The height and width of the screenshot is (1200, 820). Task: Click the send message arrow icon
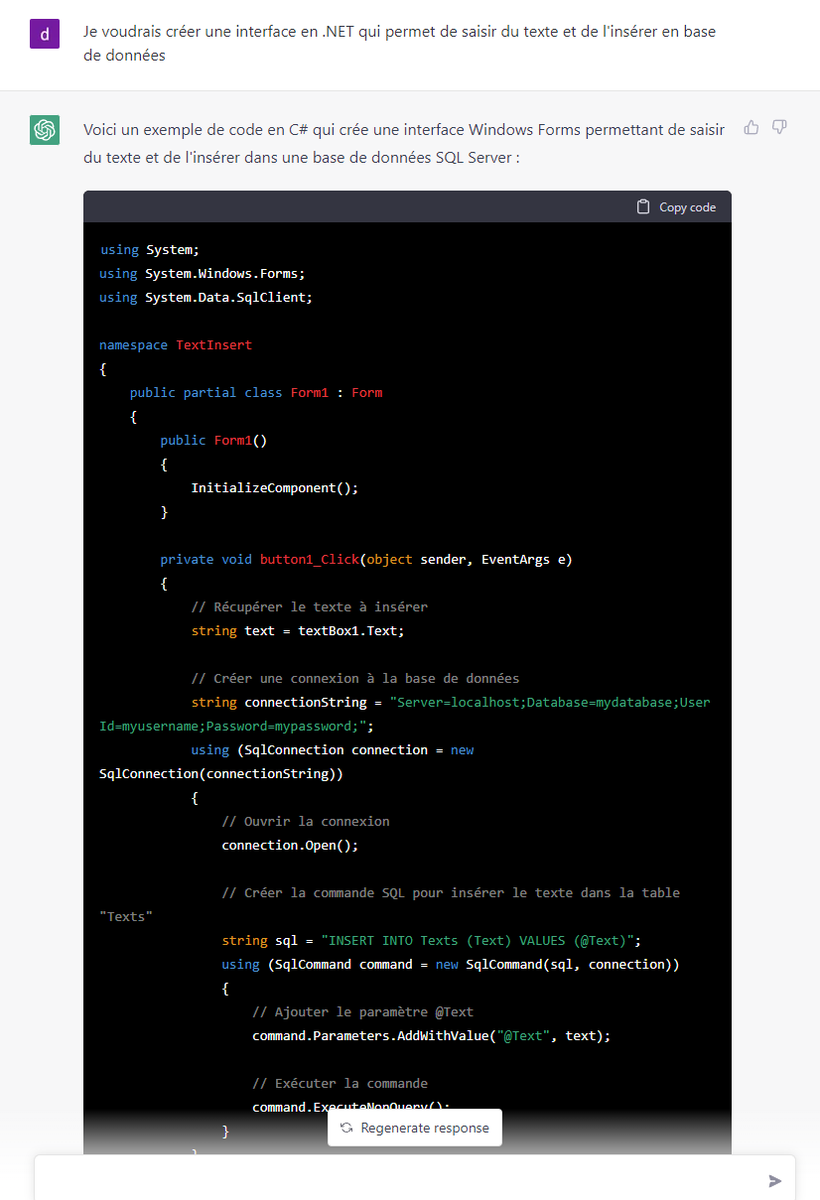(x=775, y=1181)
